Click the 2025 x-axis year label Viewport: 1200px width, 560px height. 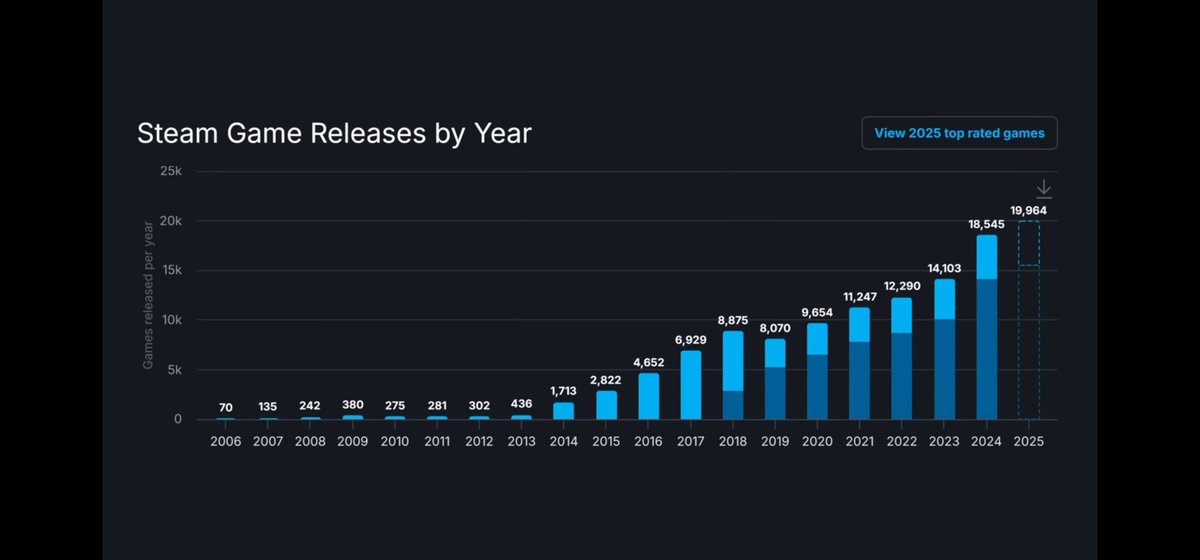click(x=1029, y=441)
